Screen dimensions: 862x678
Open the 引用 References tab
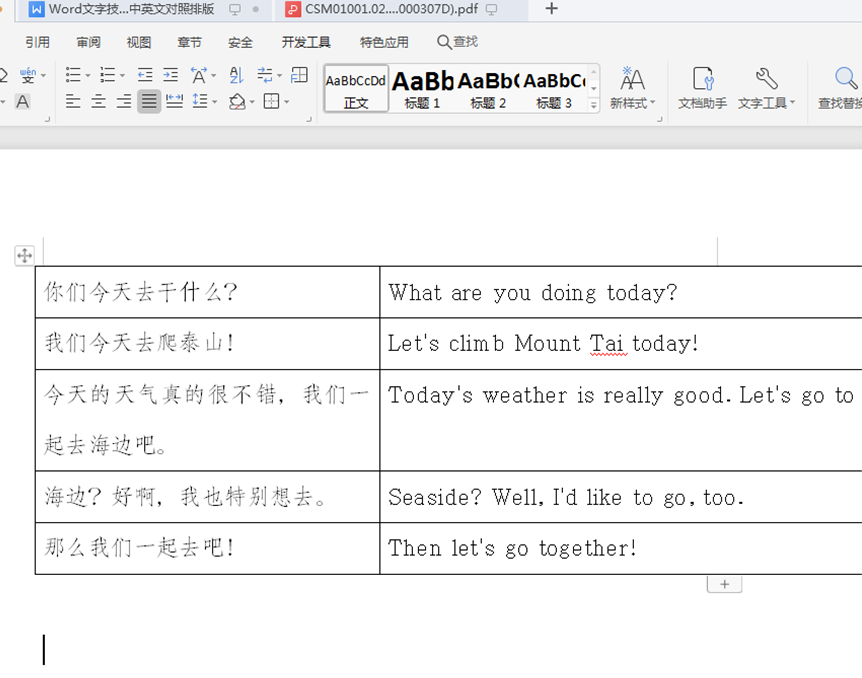pyautogui.click(x=37, y=42)
